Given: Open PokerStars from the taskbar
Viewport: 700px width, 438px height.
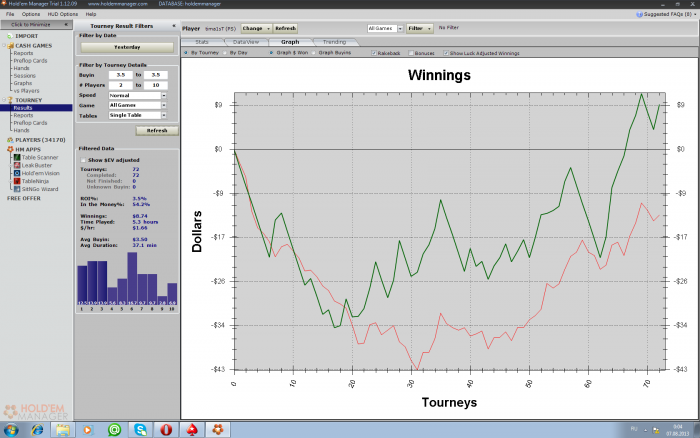Looking at the screenshot, I should 192,430.
